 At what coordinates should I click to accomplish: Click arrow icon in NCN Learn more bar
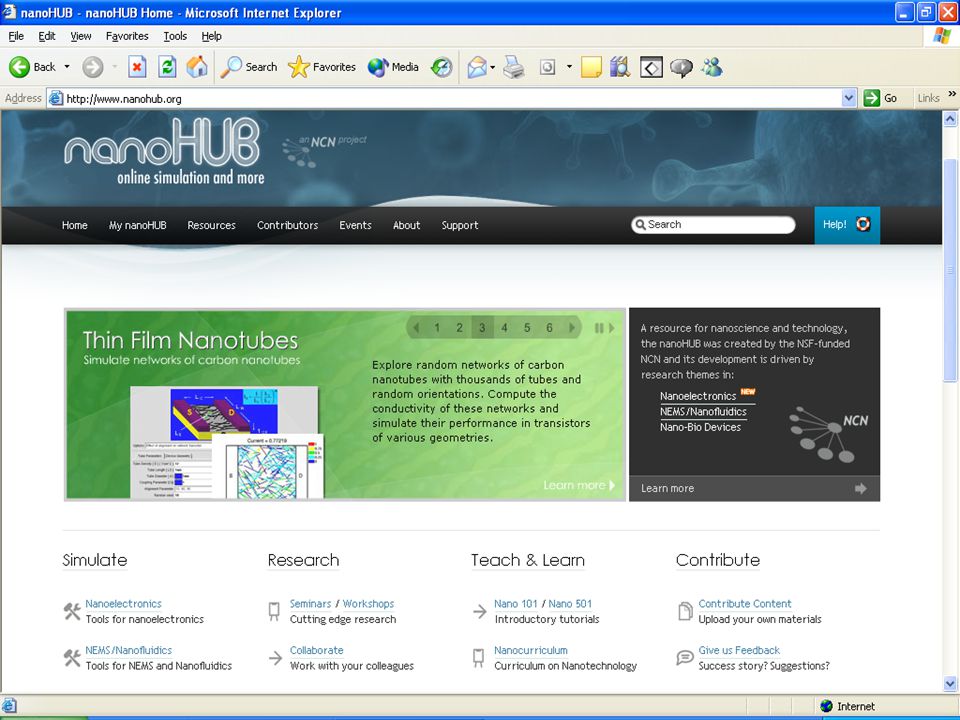tap(860, 488)
